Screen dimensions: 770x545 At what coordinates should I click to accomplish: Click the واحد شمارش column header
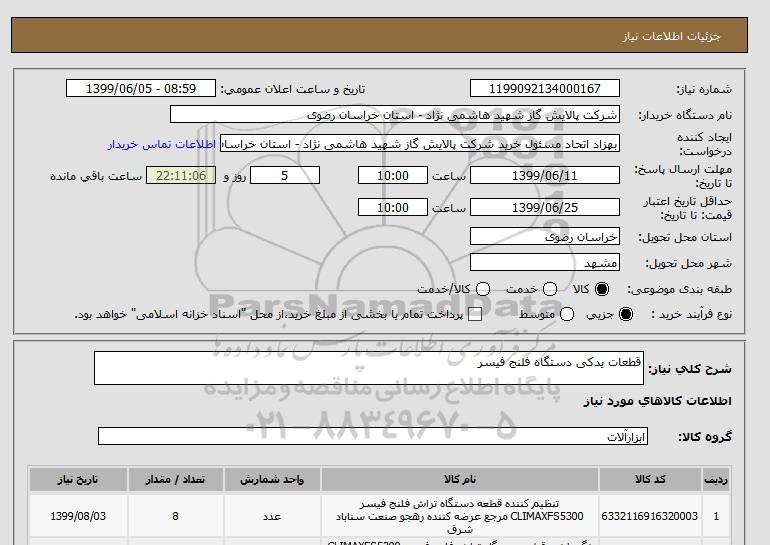pos(272,479)
